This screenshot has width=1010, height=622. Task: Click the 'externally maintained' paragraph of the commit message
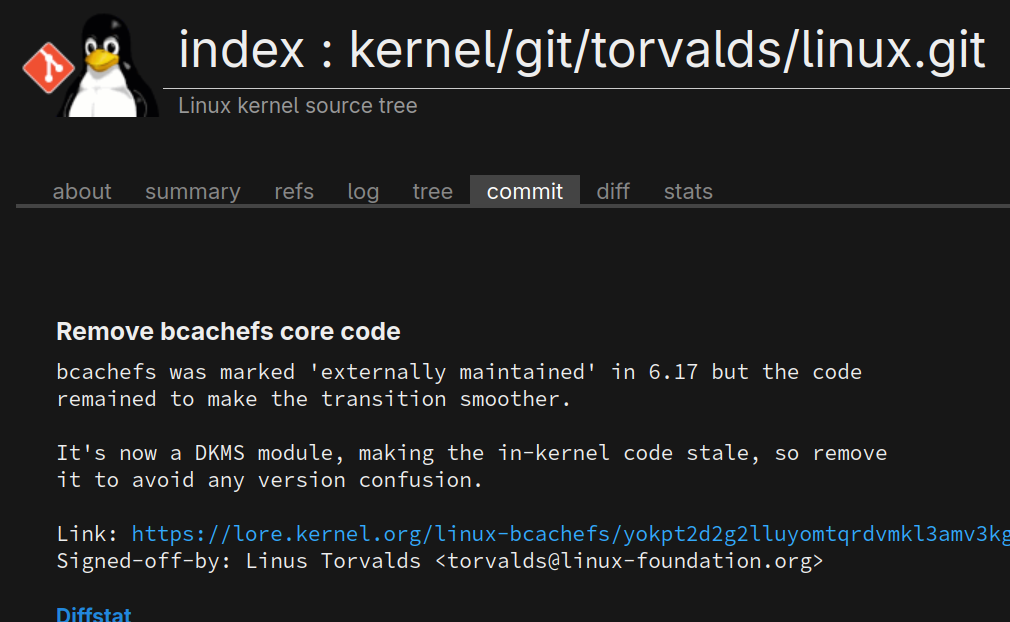[x=458, y=385]
